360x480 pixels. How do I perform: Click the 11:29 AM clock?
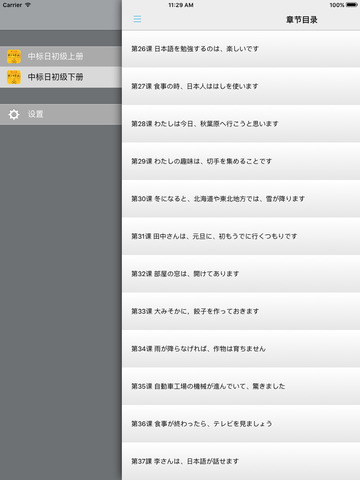(x=181, y=5)
